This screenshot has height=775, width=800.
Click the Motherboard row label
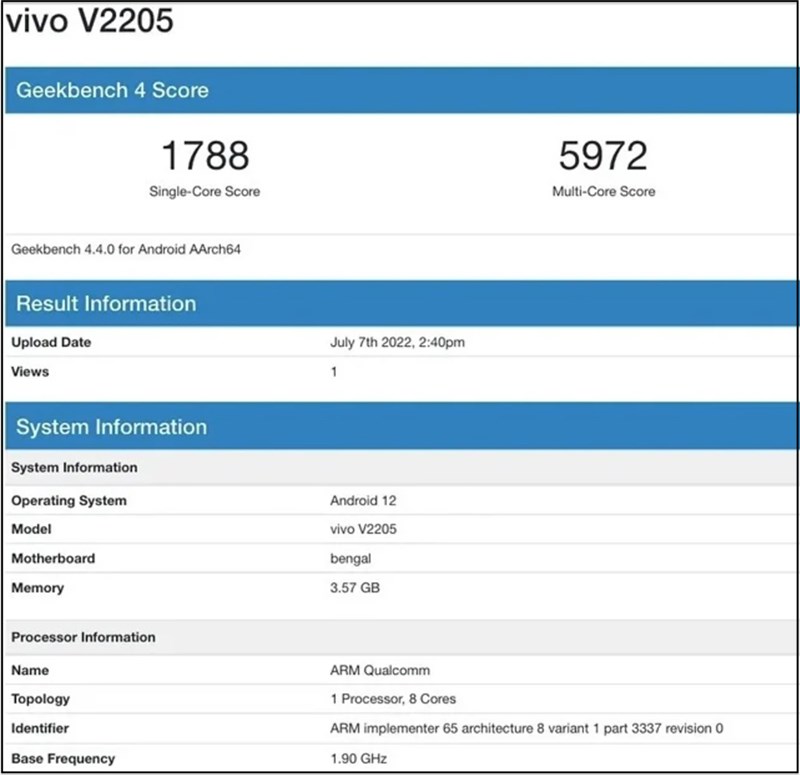pyautogui.click(x=53, y=558)
